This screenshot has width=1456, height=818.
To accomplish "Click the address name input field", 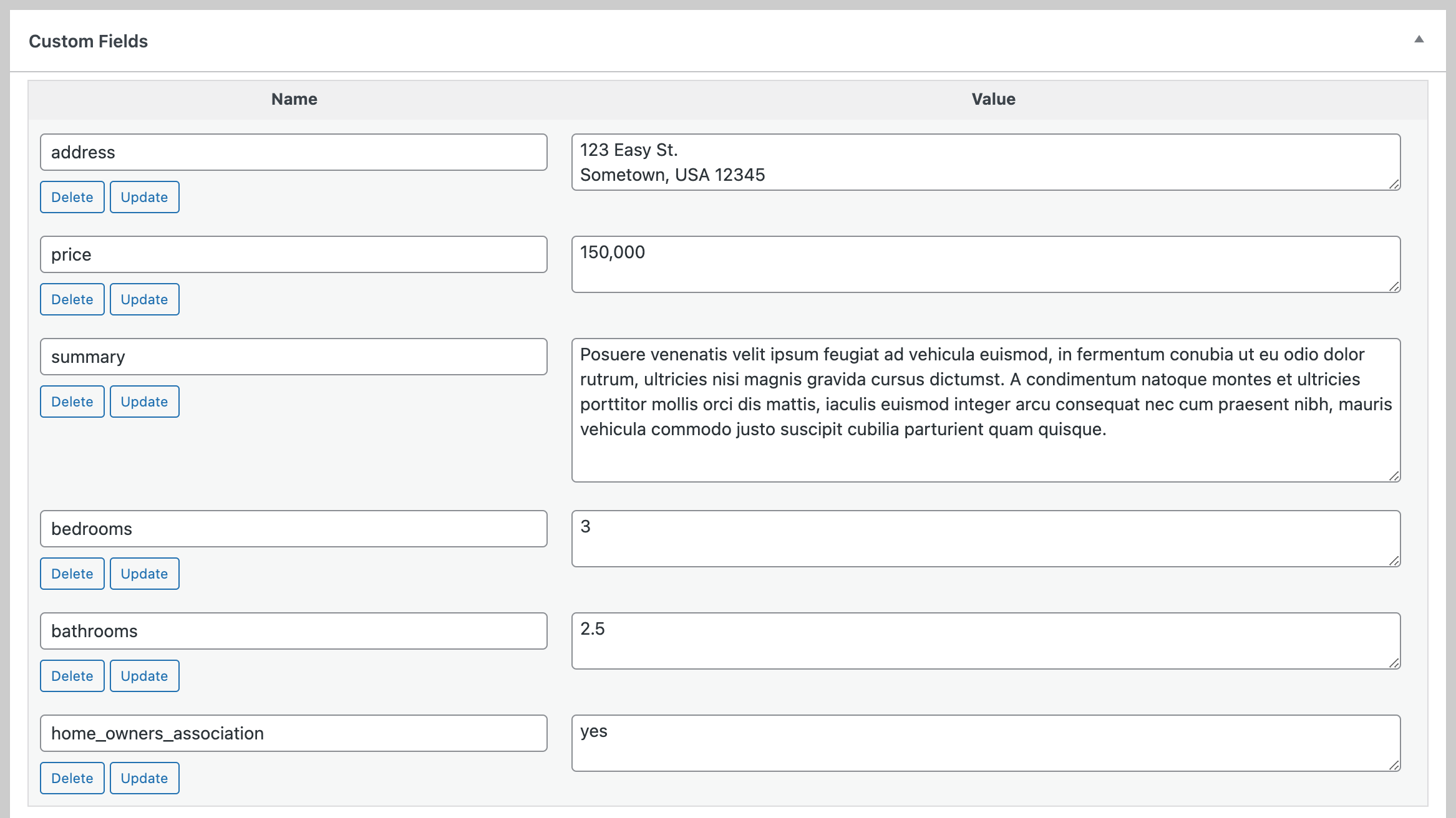I will (293, 152).
